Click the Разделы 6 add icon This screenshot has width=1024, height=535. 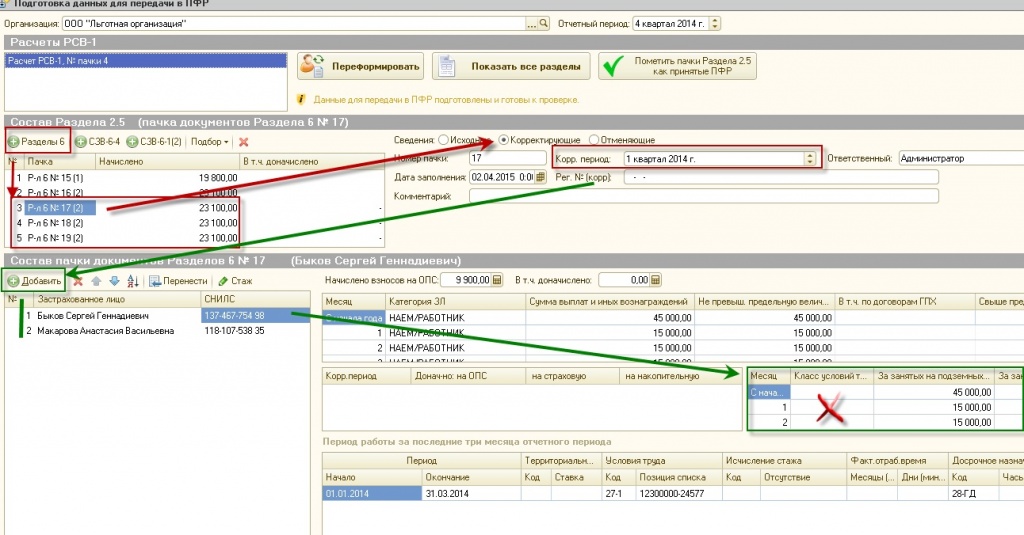(14, 142)
